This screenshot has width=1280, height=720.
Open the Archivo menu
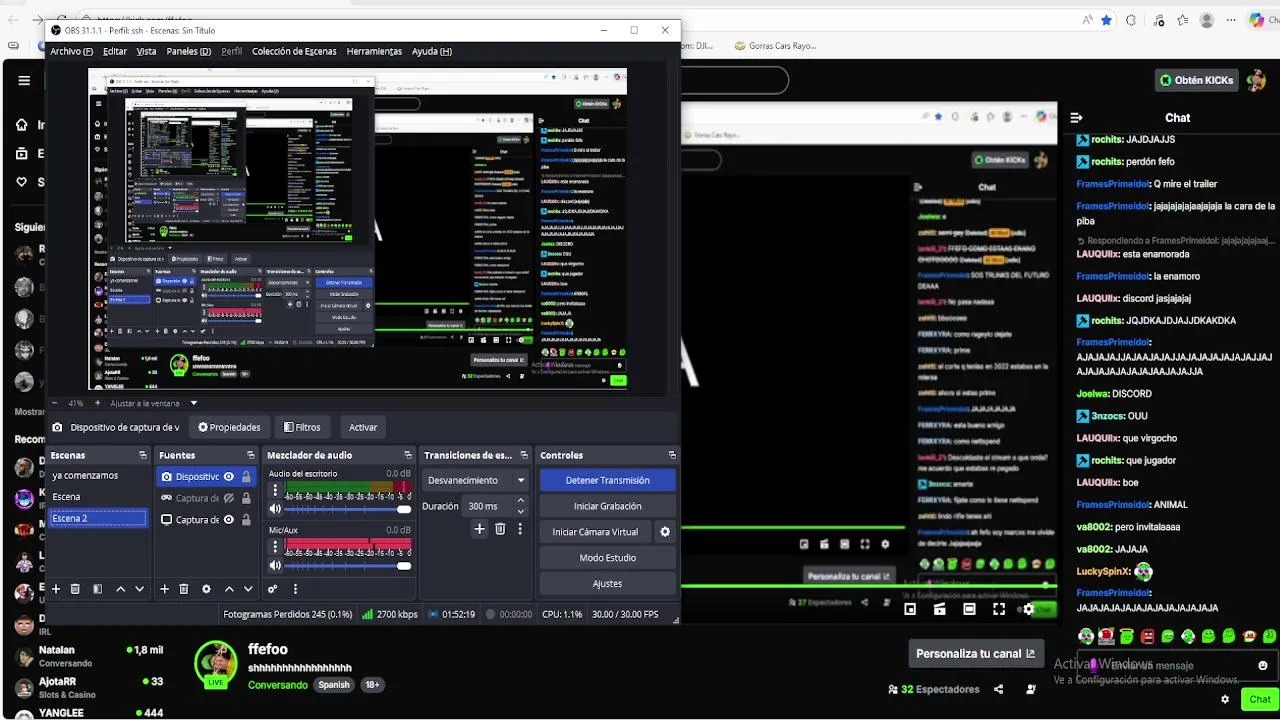click(71, 51)
